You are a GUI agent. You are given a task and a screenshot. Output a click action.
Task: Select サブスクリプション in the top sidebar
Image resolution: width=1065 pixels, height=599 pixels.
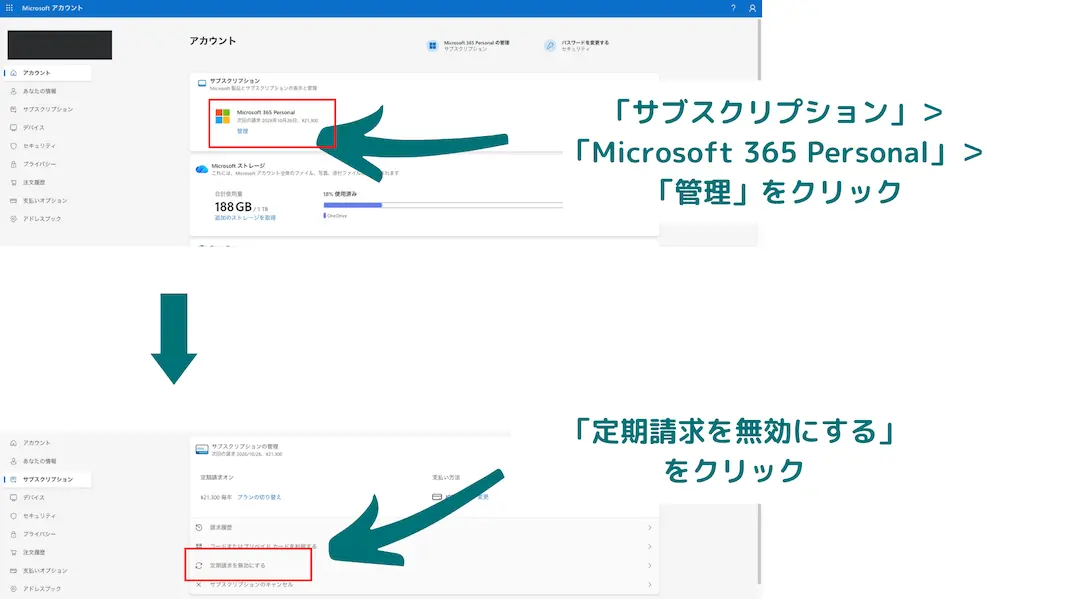(48, 109)
